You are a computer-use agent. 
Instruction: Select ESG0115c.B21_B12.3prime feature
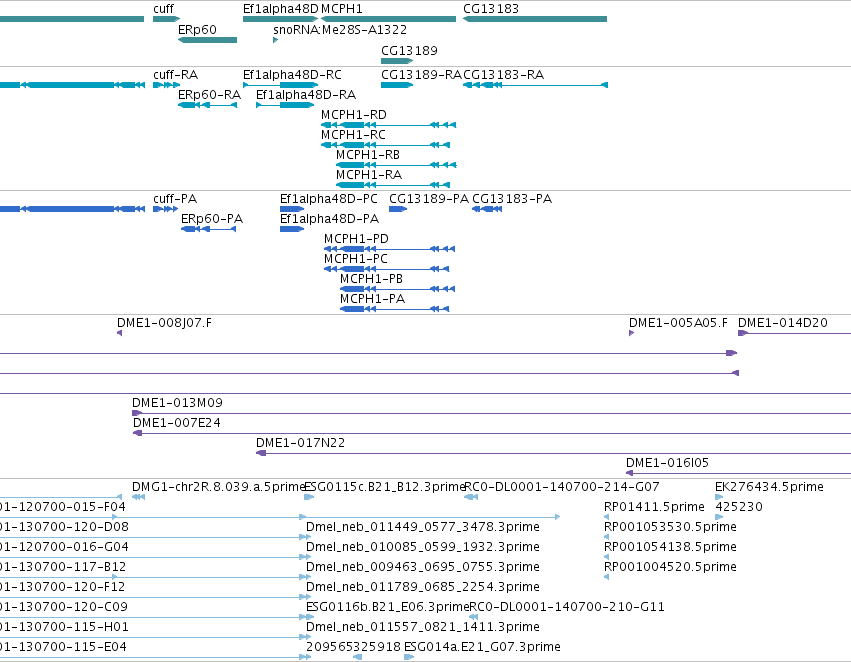tap(309, 497)
